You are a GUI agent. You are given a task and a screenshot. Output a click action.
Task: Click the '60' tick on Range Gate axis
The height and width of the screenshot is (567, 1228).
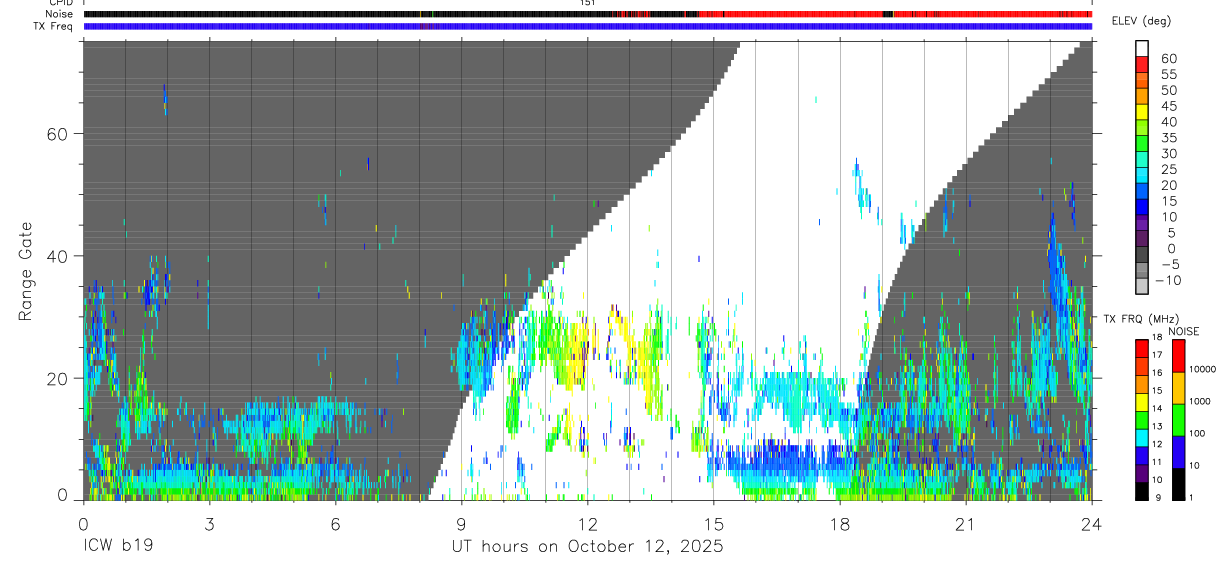[x=57, y=134]
